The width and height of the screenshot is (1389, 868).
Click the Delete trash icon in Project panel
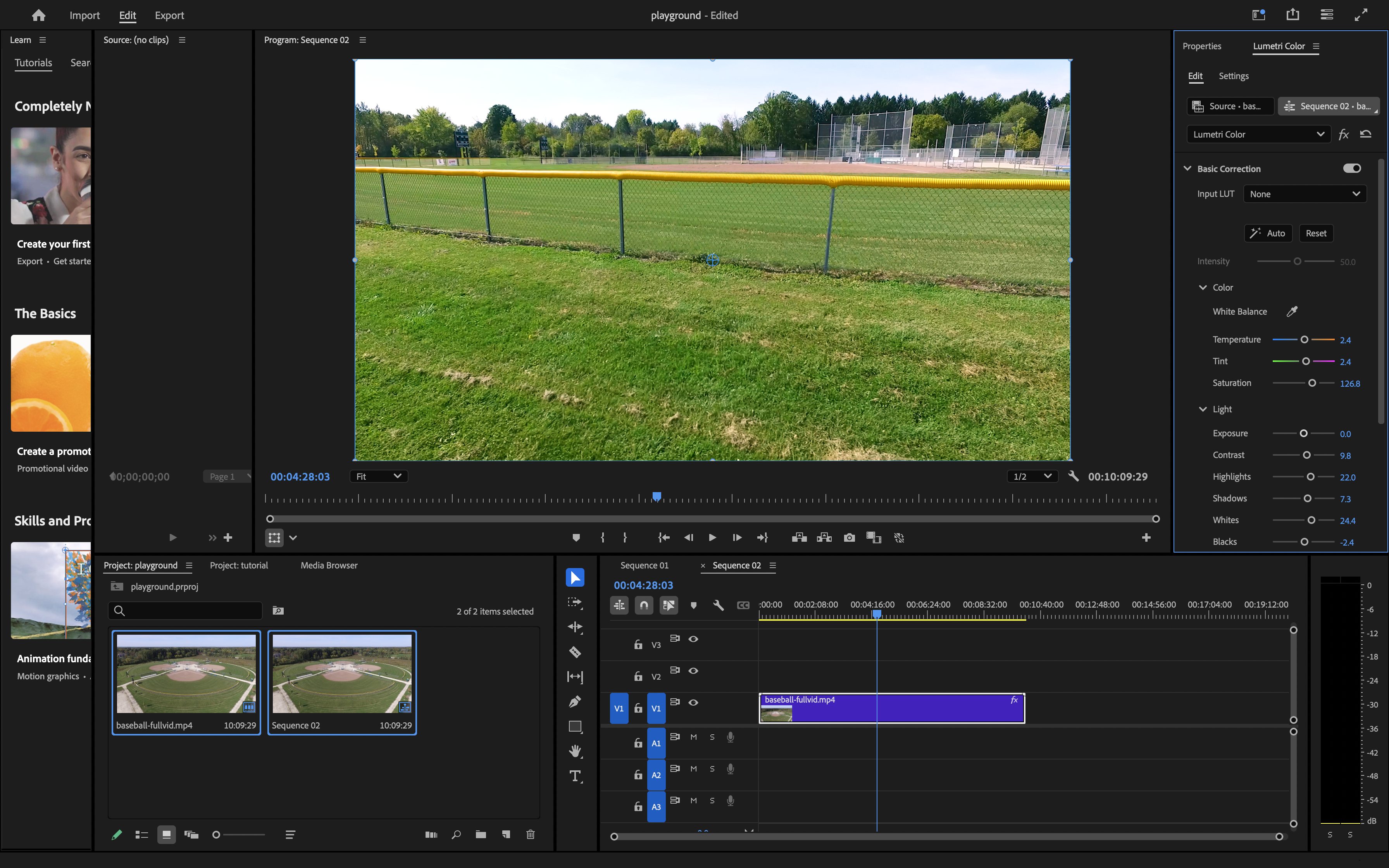[x=530, y=835]
